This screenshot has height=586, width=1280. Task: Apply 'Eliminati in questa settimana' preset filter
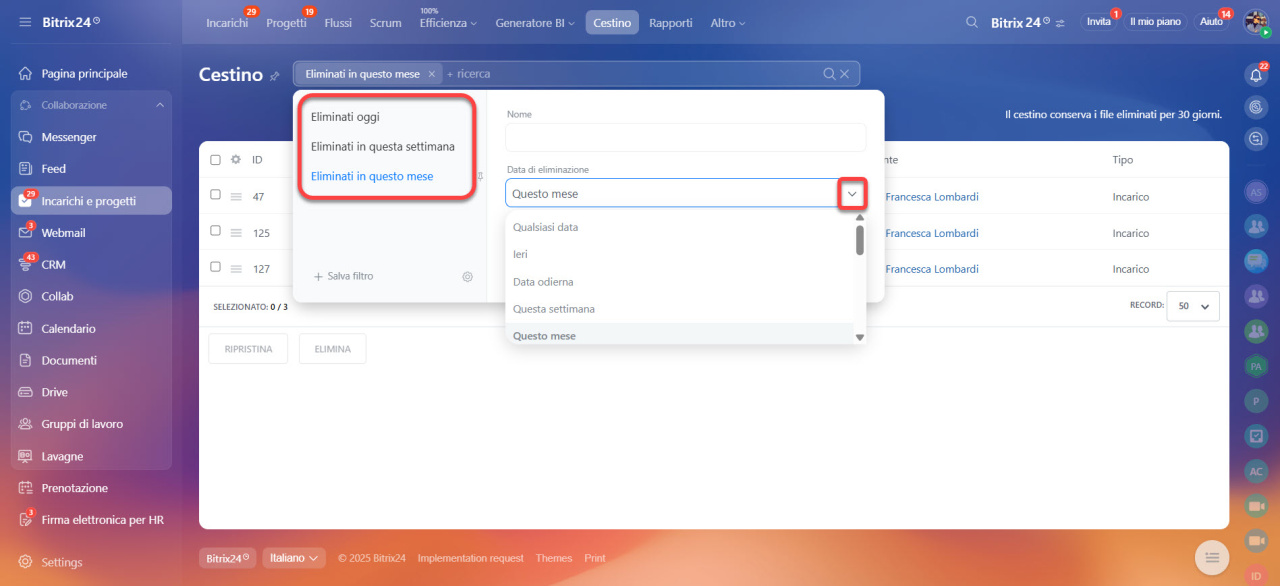[x=383, y=146]
